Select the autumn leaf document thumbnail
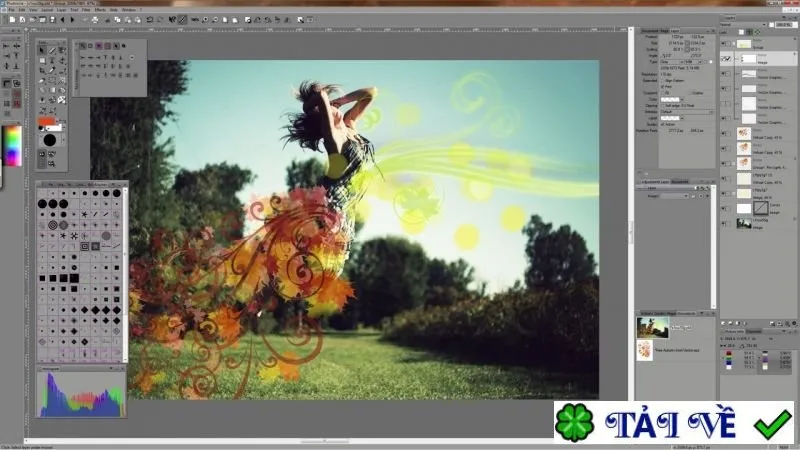The width and height of the screenshot is (800, 450). coord(645,351)
